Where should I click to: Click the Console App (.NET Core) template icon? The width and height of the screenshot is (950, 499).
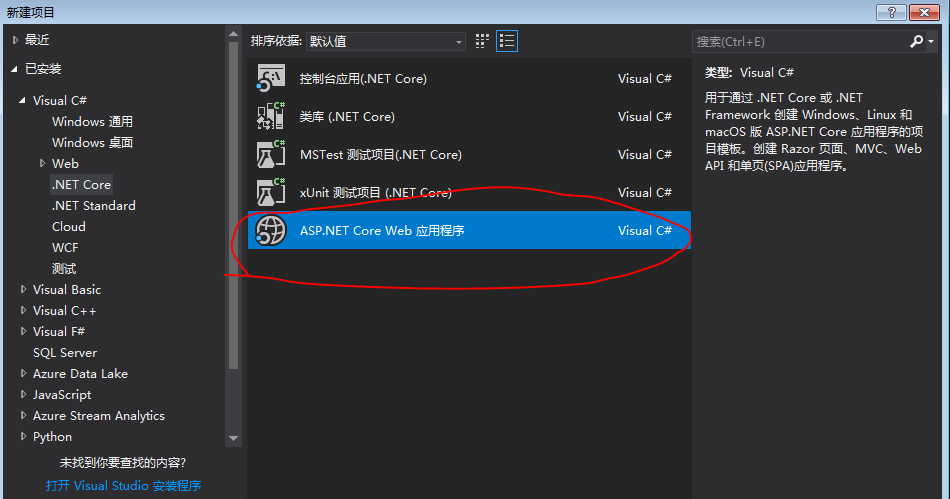coord(270,78)
